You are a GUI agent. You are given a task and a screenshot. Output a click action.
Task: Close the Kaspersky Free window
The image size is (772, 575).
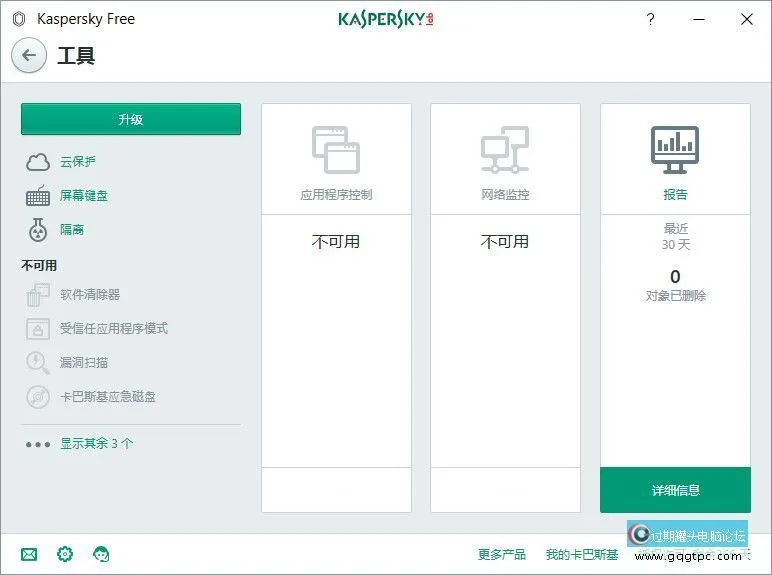[747, 19]
